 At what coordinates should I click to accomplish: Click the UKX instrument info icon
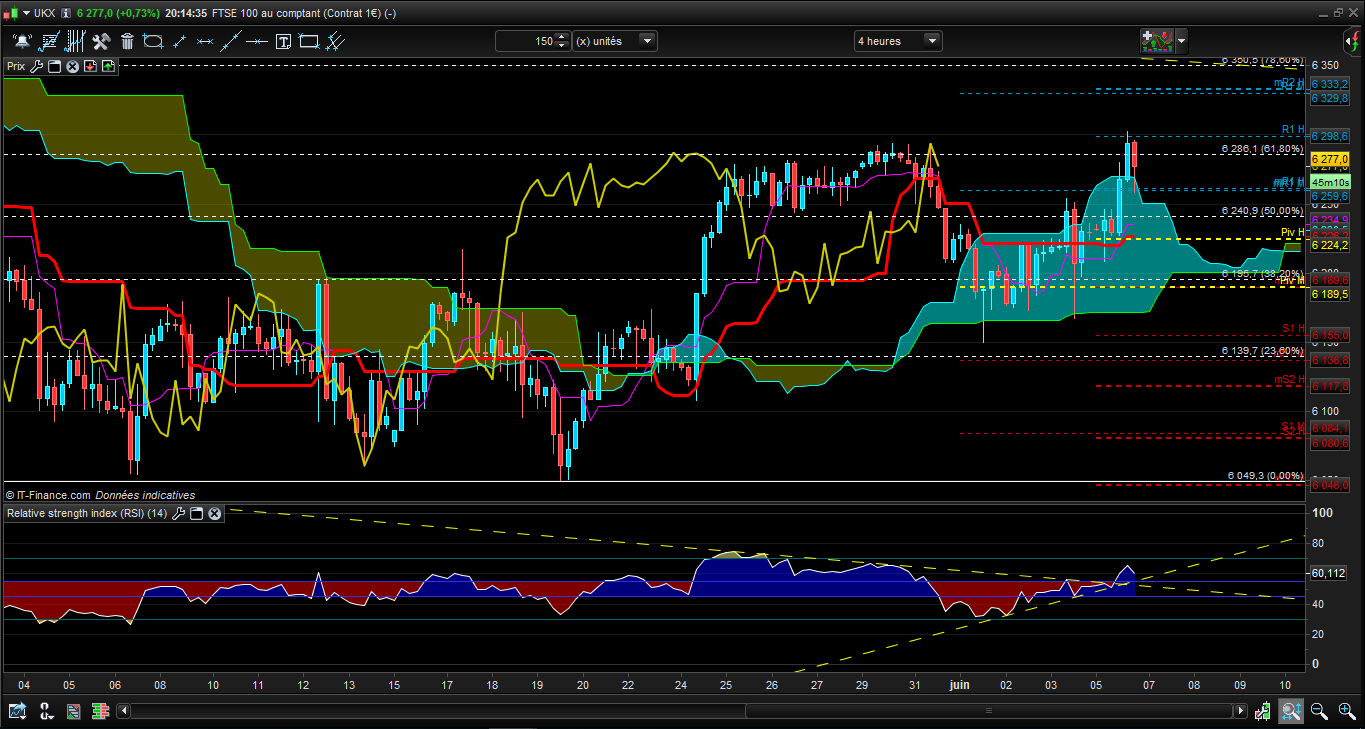[x=65, y=13]
